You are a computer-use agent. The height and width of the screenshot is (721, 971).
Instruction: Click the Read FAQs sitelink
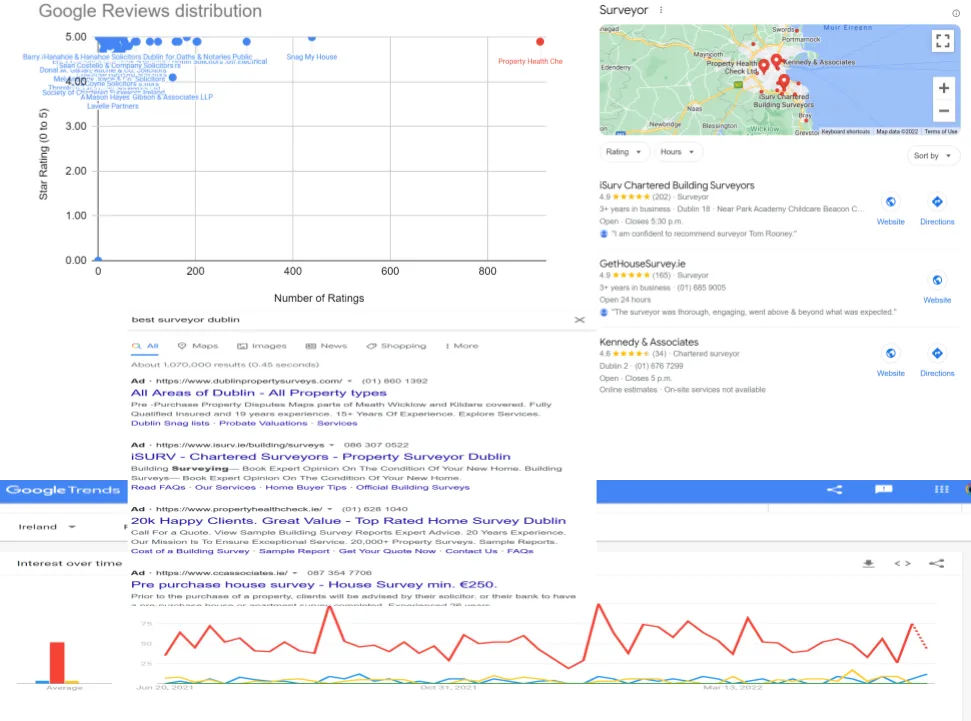(158, 487)
